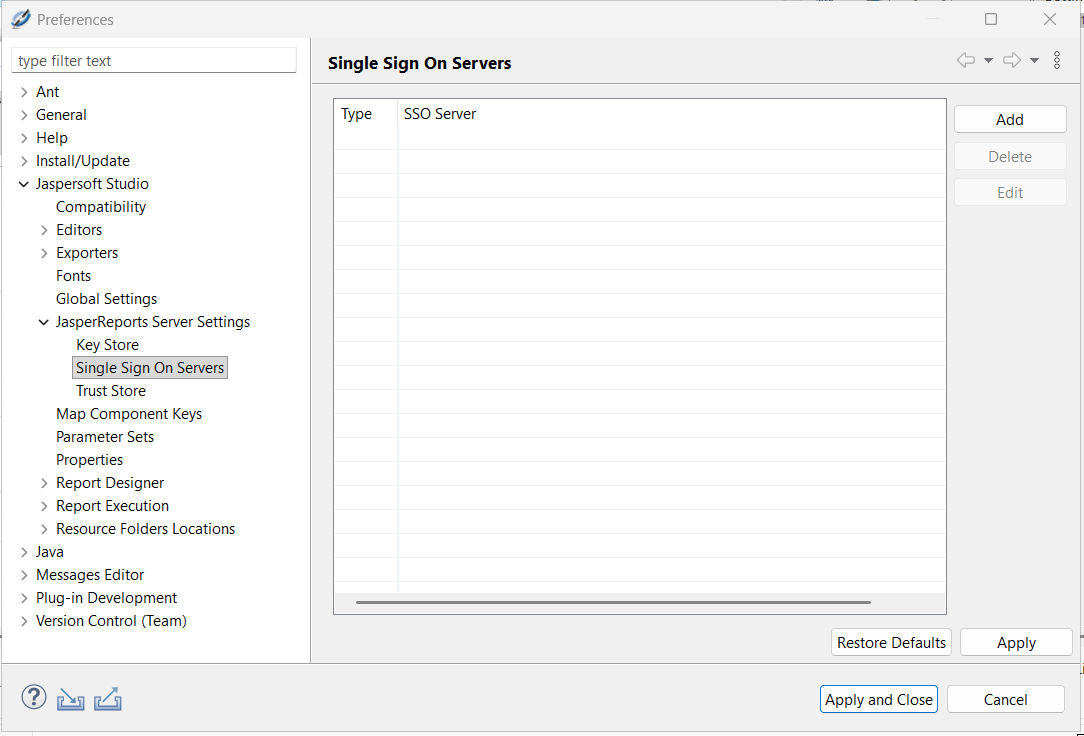Screen dimensions: 1084x736
Task: Select the Ant label in tree
Action: click(x=48, y=92)
